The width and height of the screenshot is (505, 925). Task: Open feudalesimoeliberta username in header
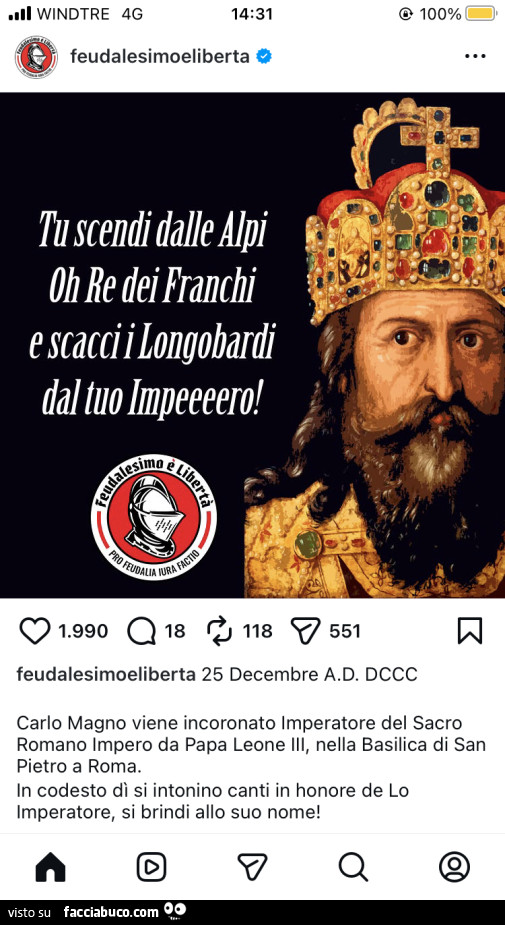coord(159,57)
